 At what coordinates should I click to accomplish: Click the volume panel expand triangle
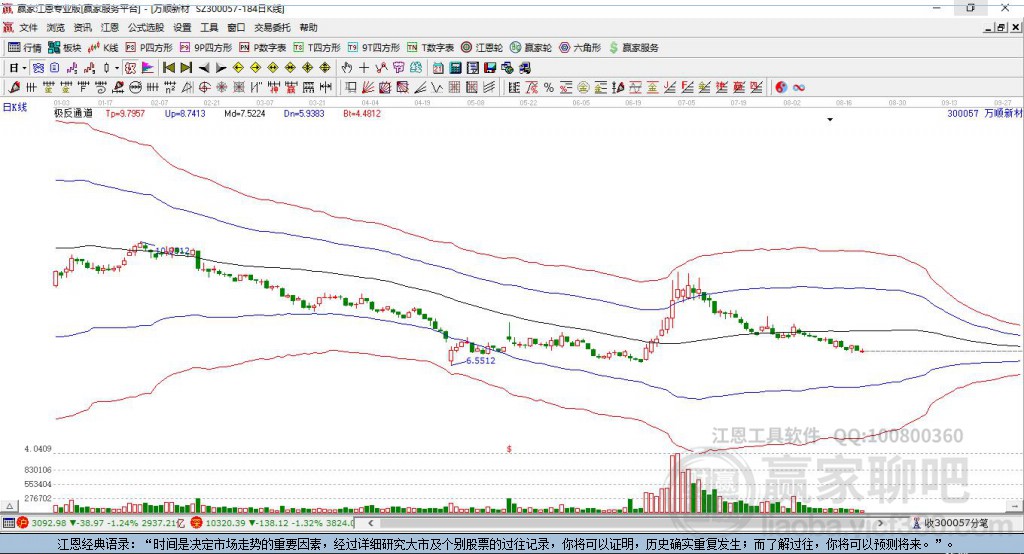click(9, 506)
